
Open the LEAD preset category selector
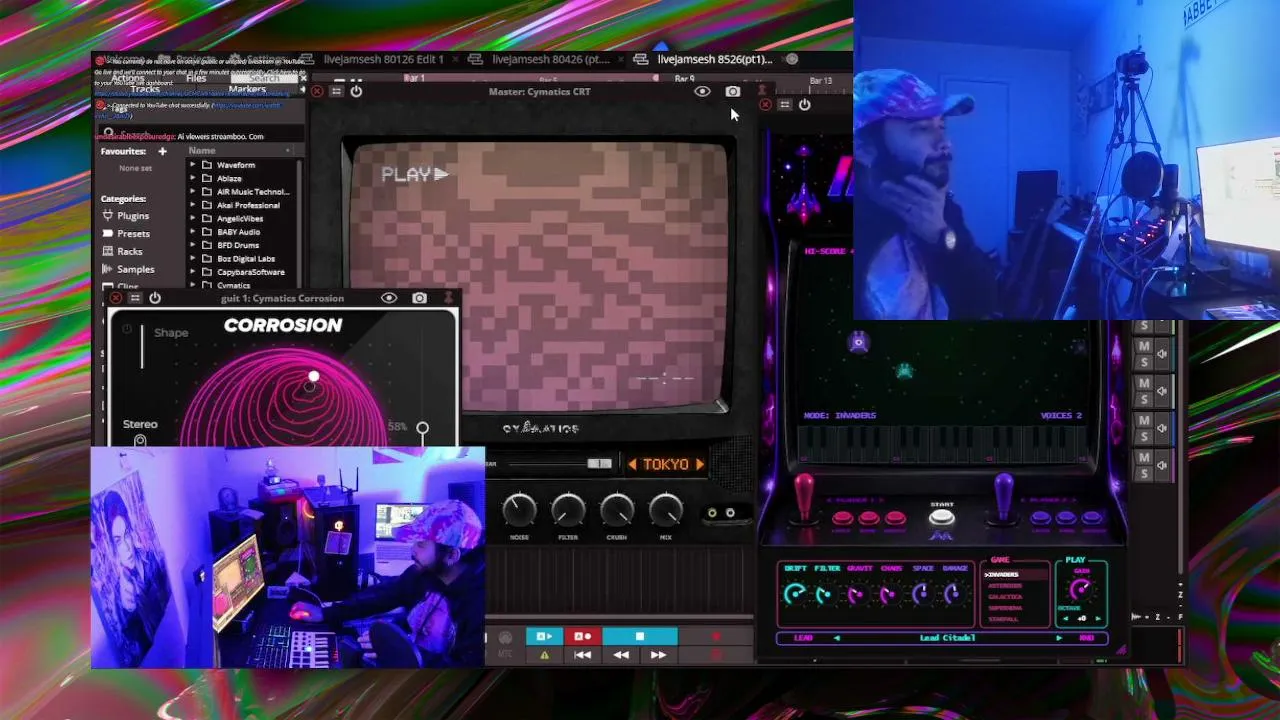(803, 638)
